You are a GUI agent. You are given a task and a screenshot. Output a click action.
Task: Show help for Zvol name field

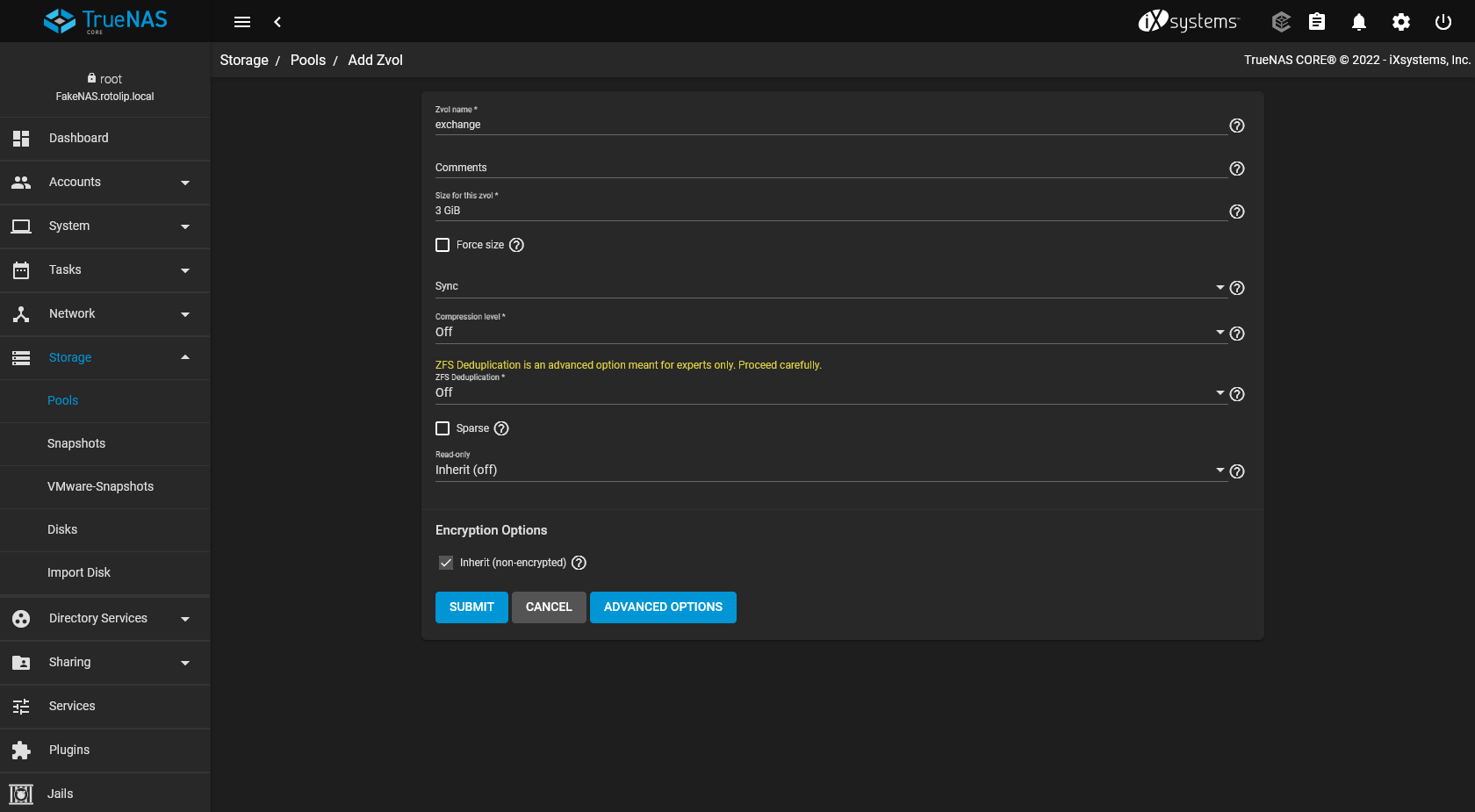point(1236,126)
